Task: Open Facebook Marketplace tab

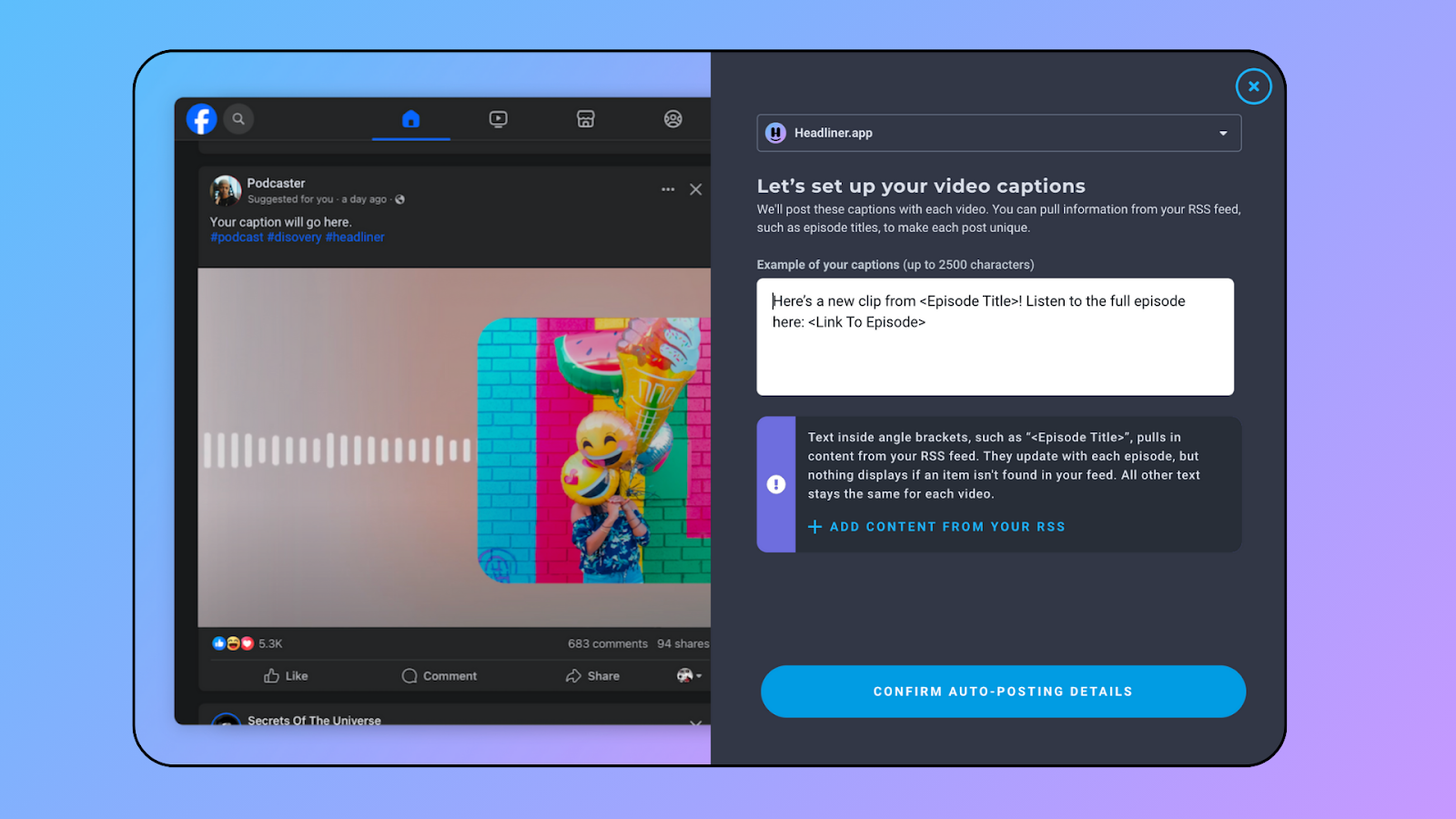Action: pos(585,119)
